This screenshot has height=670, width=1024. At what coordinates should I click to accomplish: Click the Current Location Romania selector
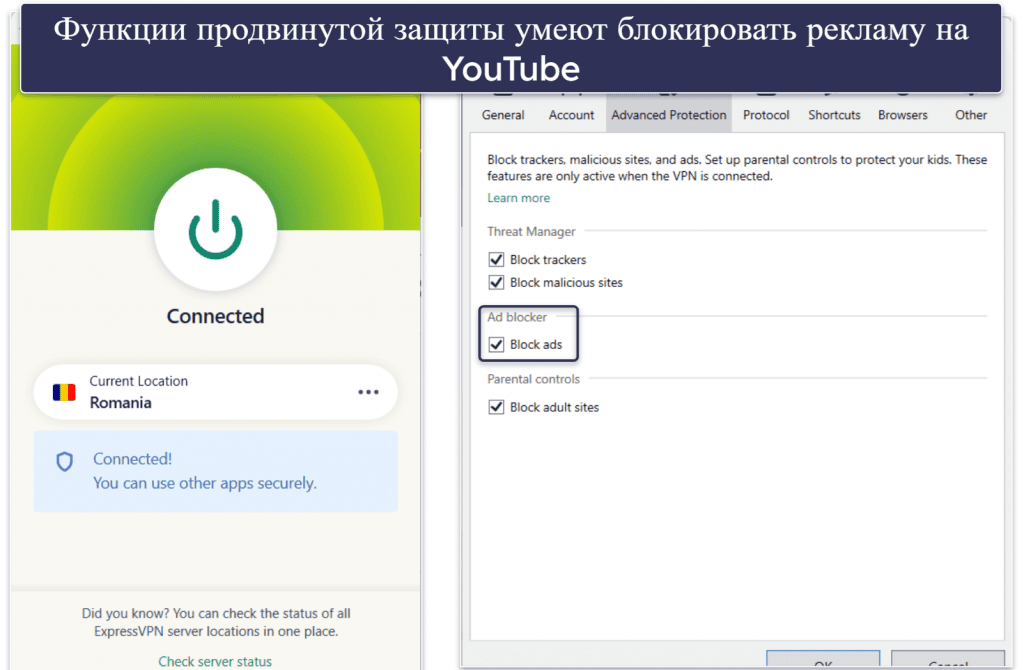[x=216, y=392]
